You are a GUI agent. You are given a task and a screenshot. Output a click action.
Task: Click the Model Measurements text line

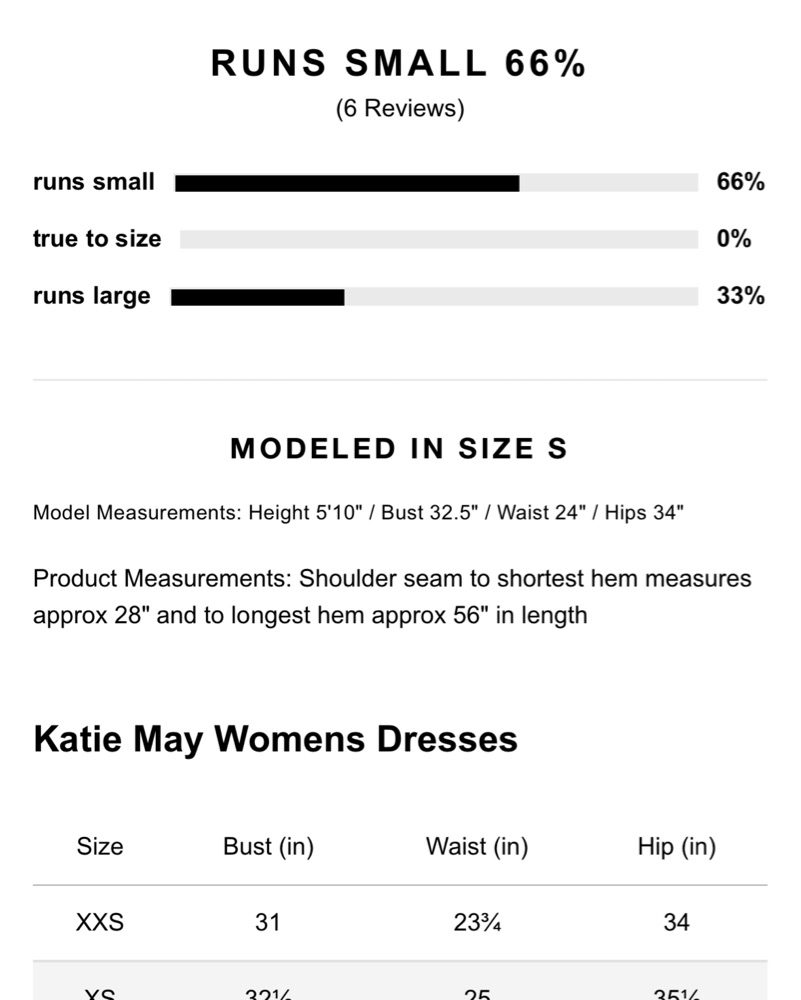pyautogui.click(x=358, y=513)
